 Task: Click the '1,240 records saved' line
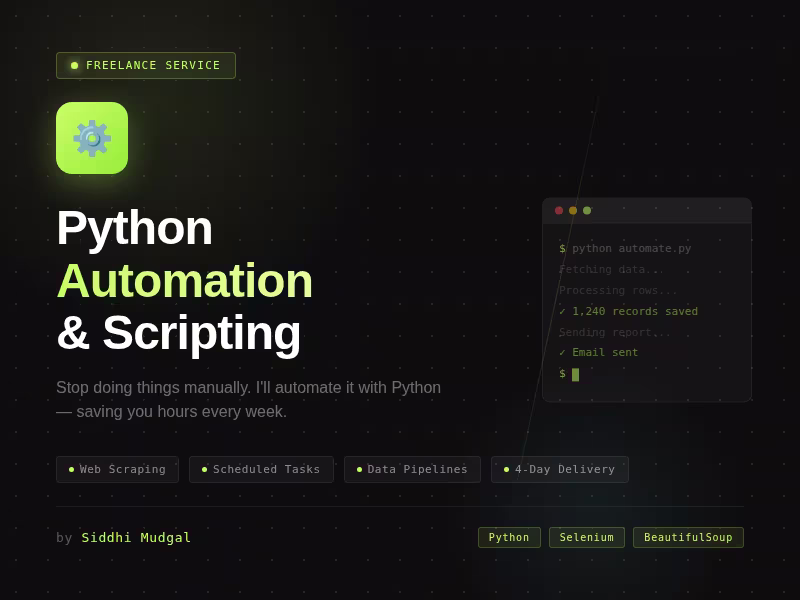pos(629,311)
